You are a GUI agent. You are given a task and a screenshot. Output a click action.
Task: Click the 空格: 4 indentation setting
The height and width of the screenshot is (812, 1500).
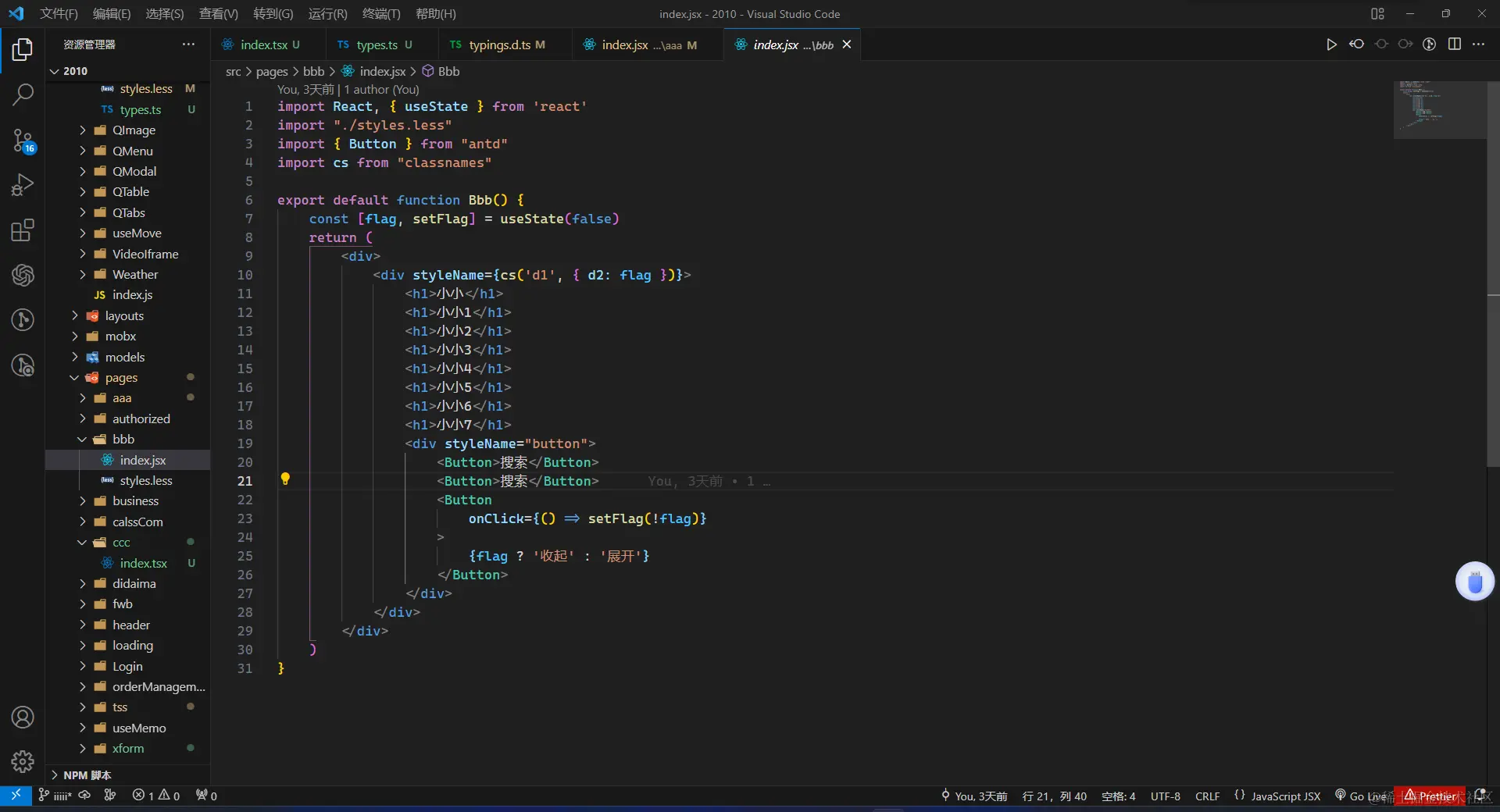point(1118,796)
